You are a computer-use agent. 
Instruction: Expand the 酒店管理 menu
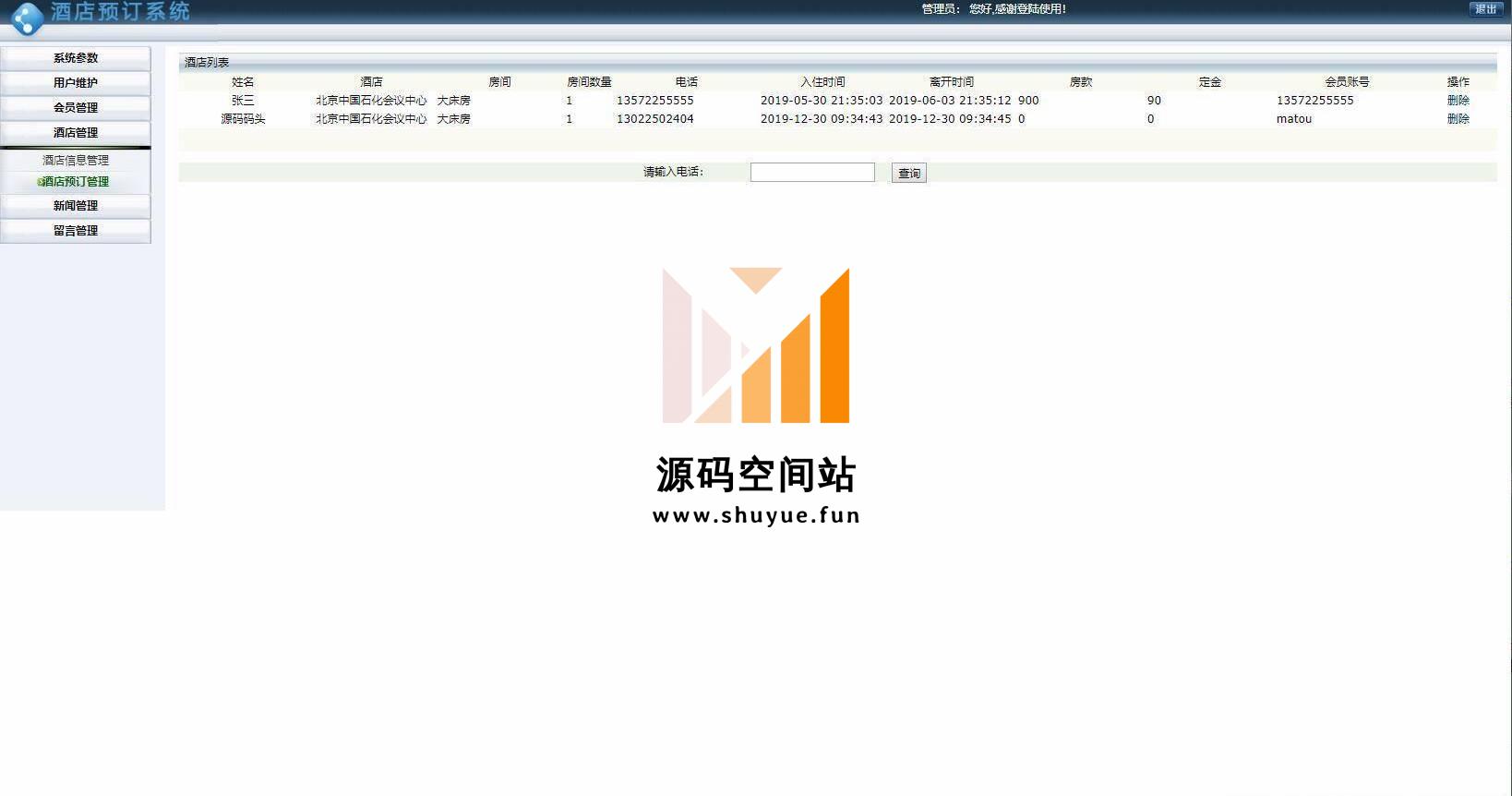coord(76,133)
